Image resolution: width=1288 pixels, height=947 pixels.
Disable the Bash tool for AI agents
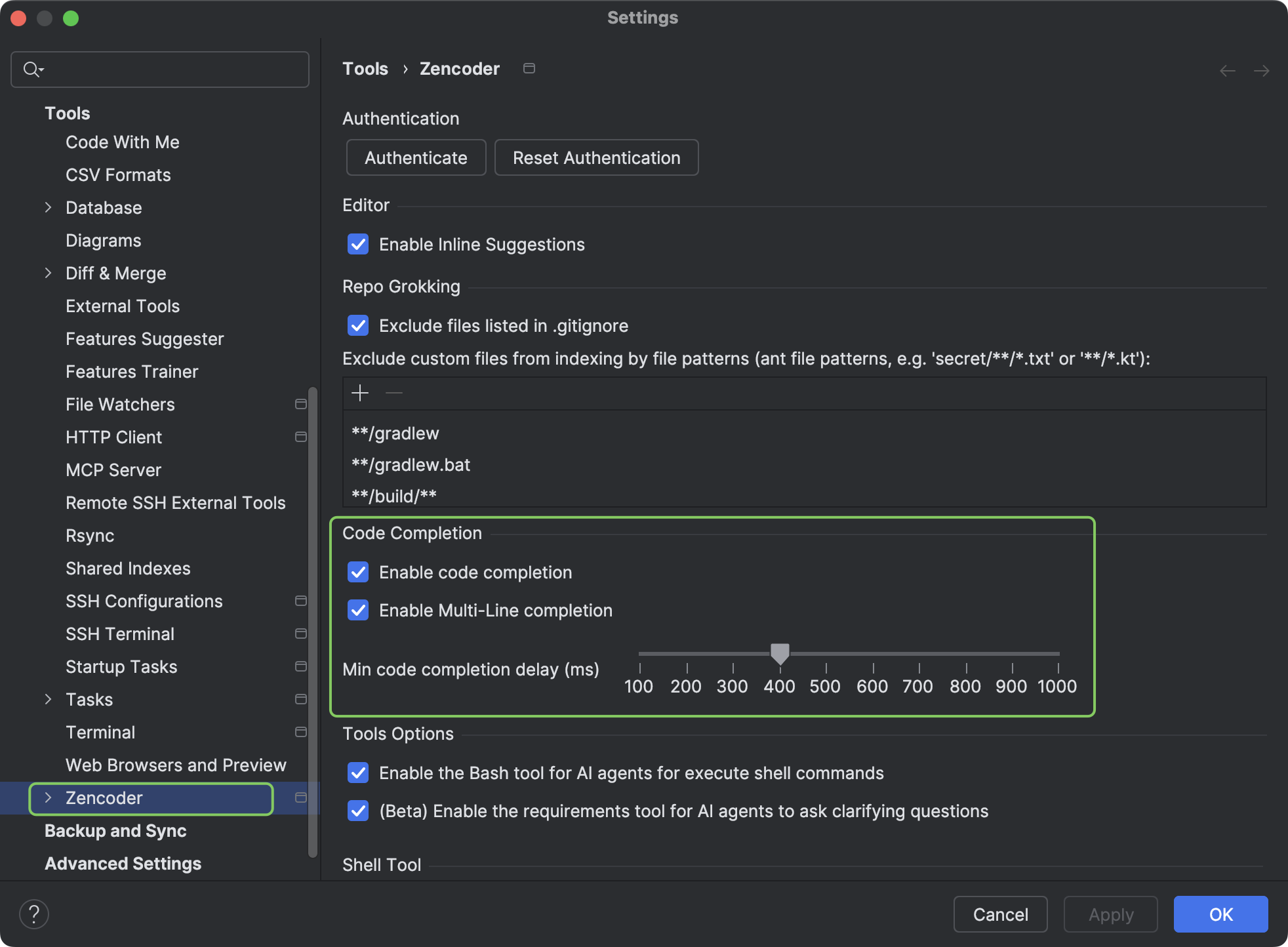358,773
